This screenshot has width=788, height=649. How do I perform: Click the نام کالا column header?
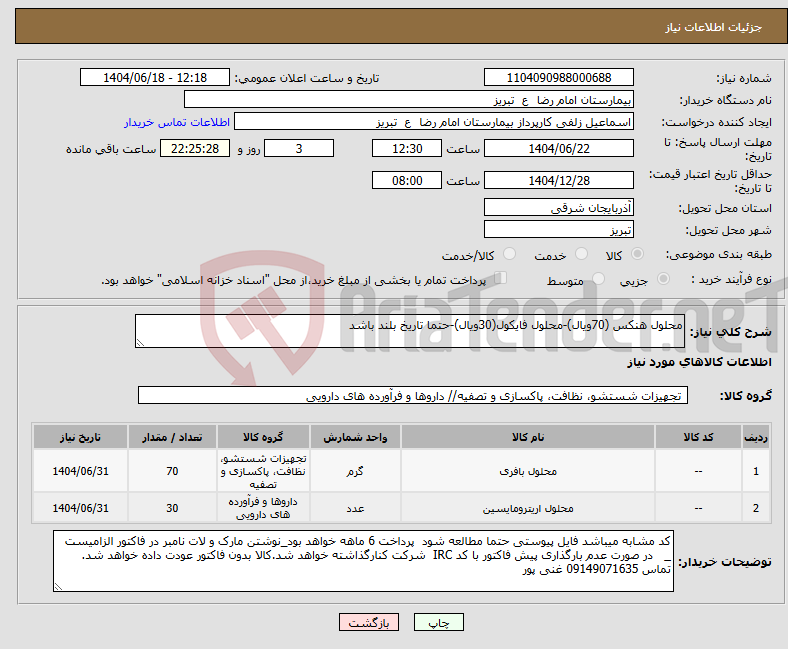[528, 437]
